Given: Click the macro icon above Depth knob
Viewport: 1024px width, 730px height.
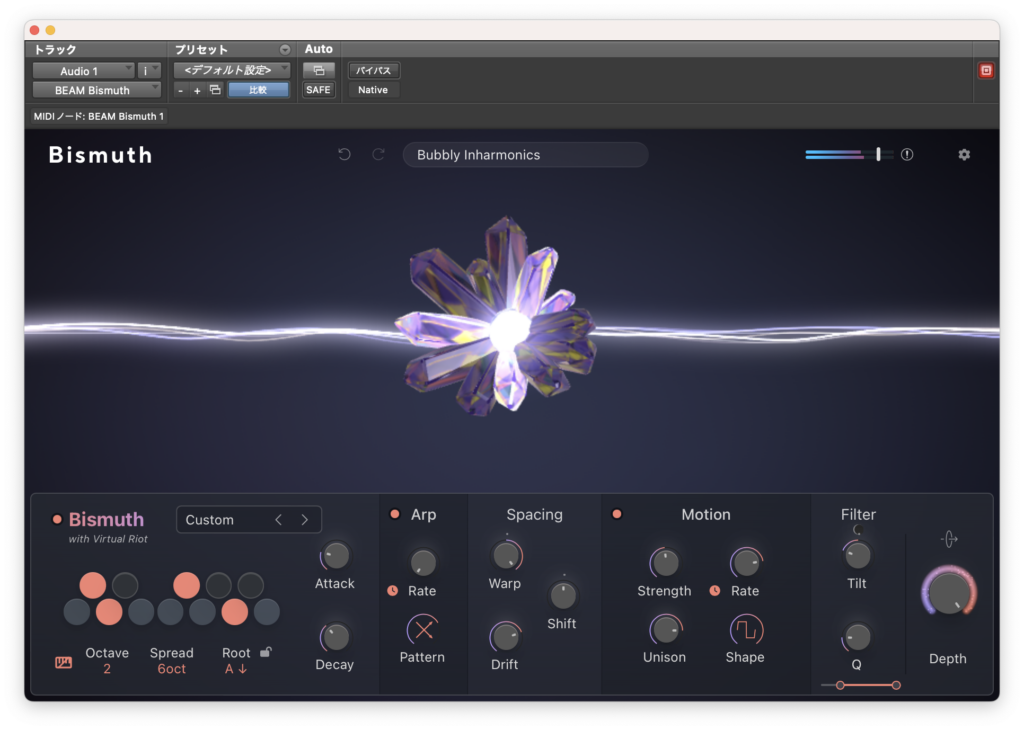Looking at the screenshot, I should pyautogui.click(x=949, y=539).
